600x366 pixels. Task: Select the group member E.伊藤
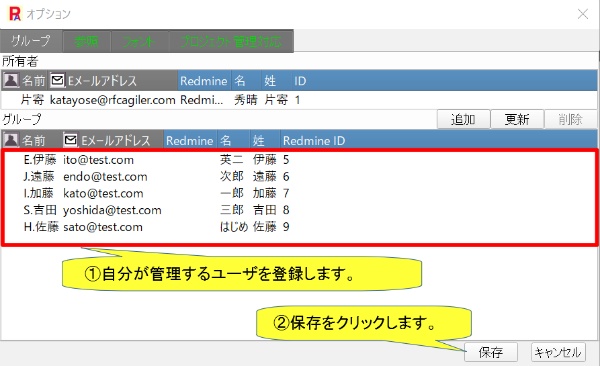[40, 160]
